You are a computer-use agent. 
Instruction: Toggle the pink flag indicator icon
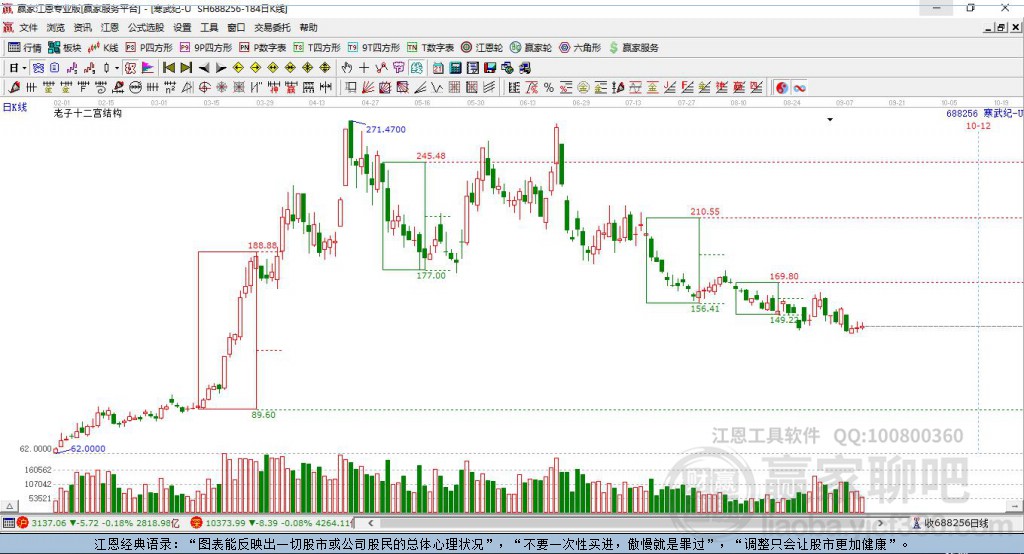(148, 68)
